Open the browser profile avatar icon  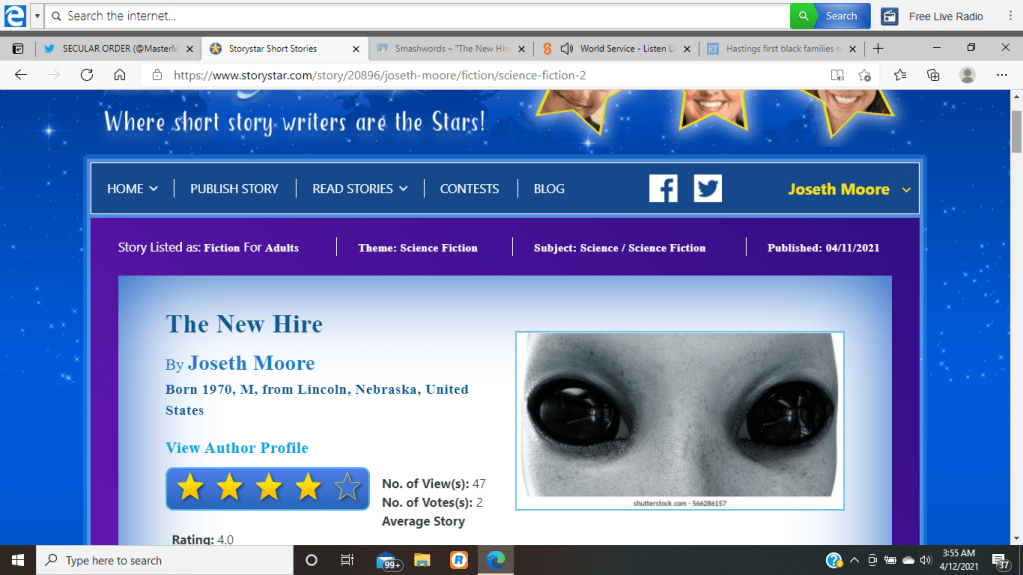point(967,75)
